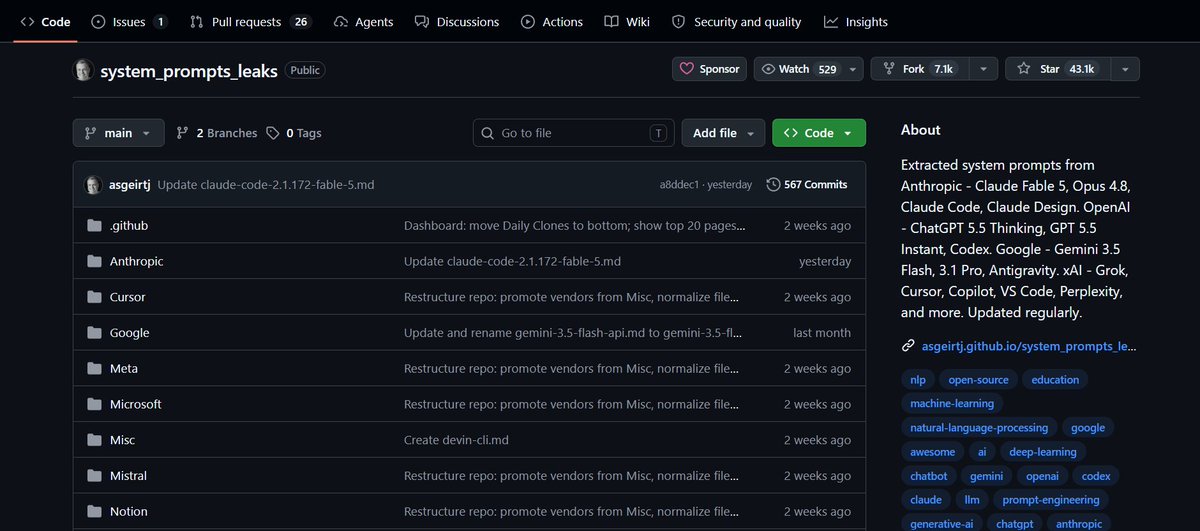1200x531 pixels.
Task: Expand the Watch notifications dropdown arrow
Action: [853, 69]
